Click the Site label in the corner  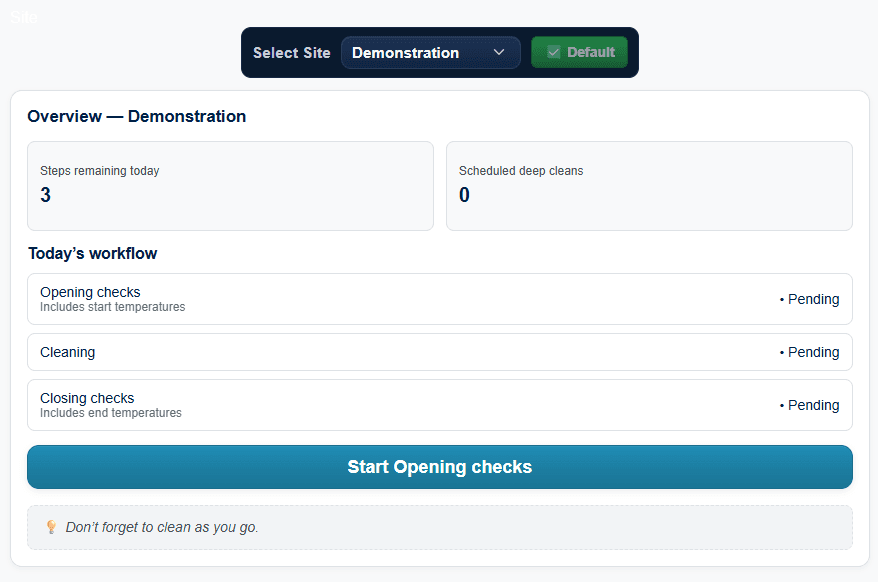23,16
